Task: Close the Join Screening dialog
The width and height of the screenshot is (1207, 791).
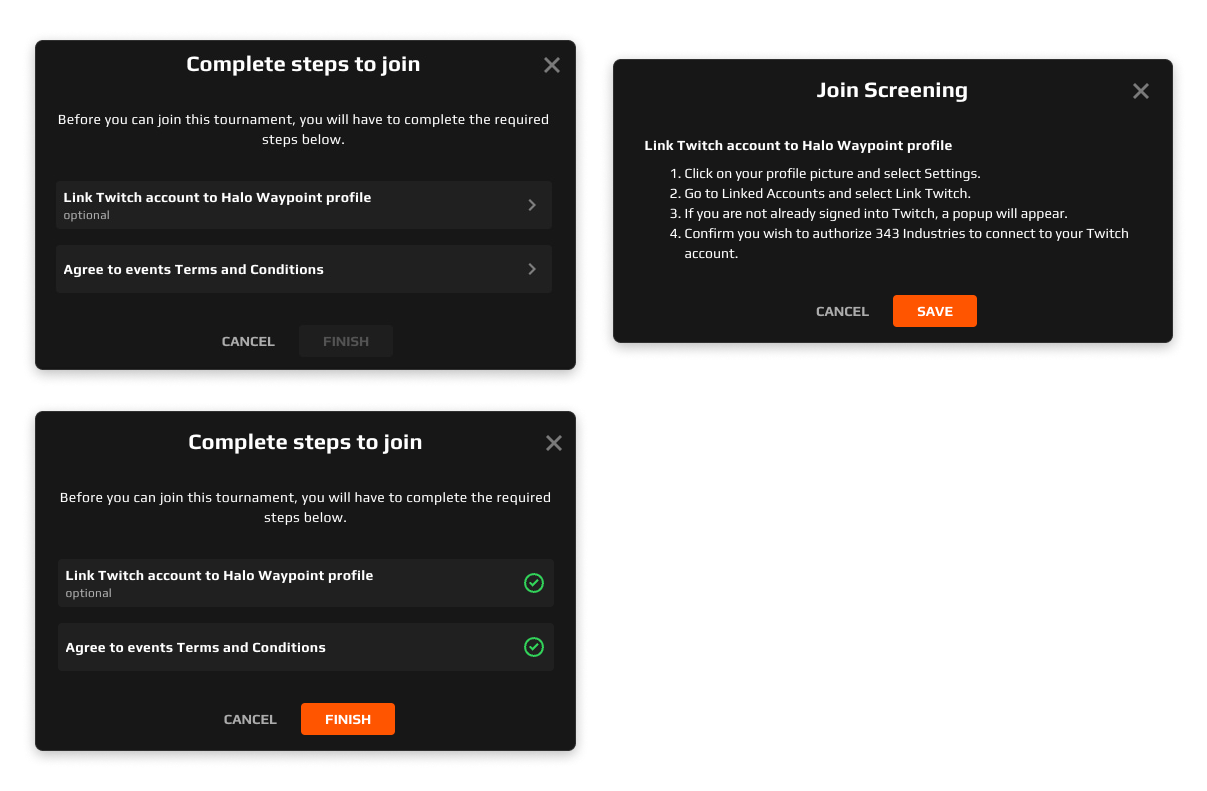Action: click(x=1140, y=90)
